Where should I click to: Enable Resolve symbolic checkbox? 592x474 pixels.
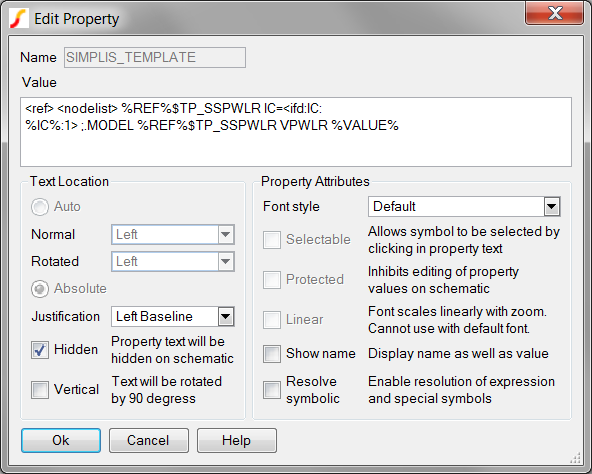click(x=272, y=390)
